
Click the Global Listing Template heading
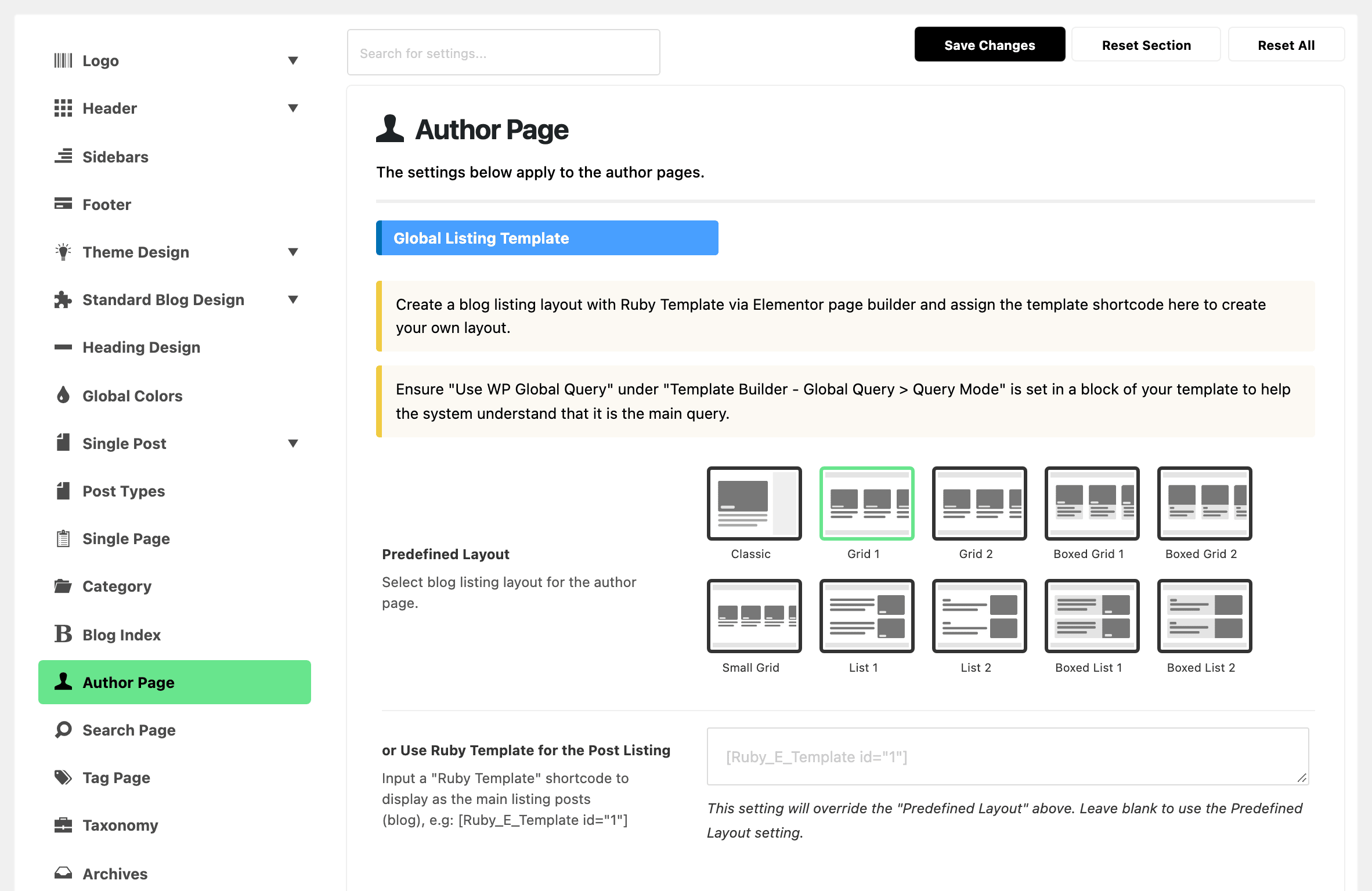point(547,238)
